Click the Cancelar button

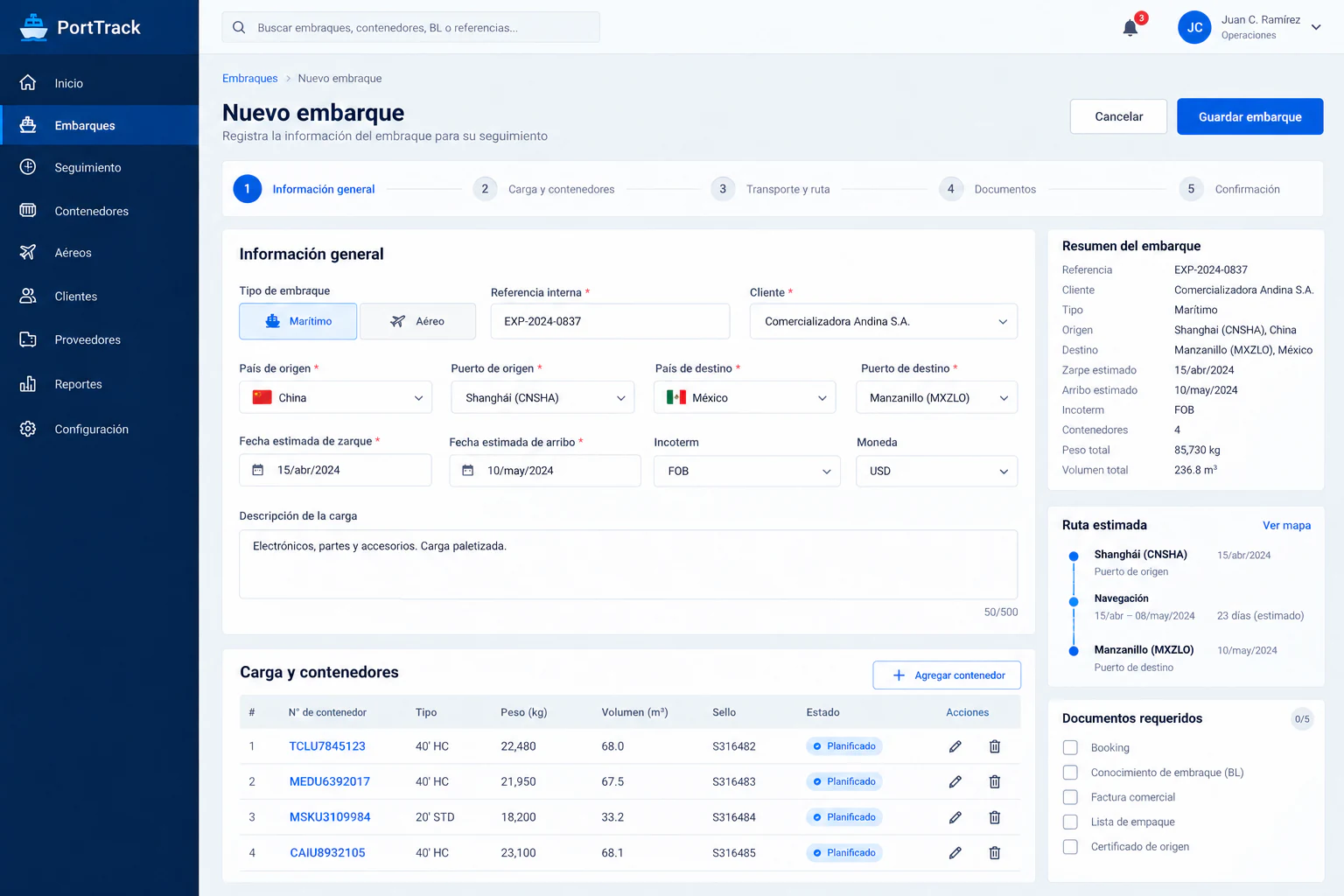point(1118,116)
